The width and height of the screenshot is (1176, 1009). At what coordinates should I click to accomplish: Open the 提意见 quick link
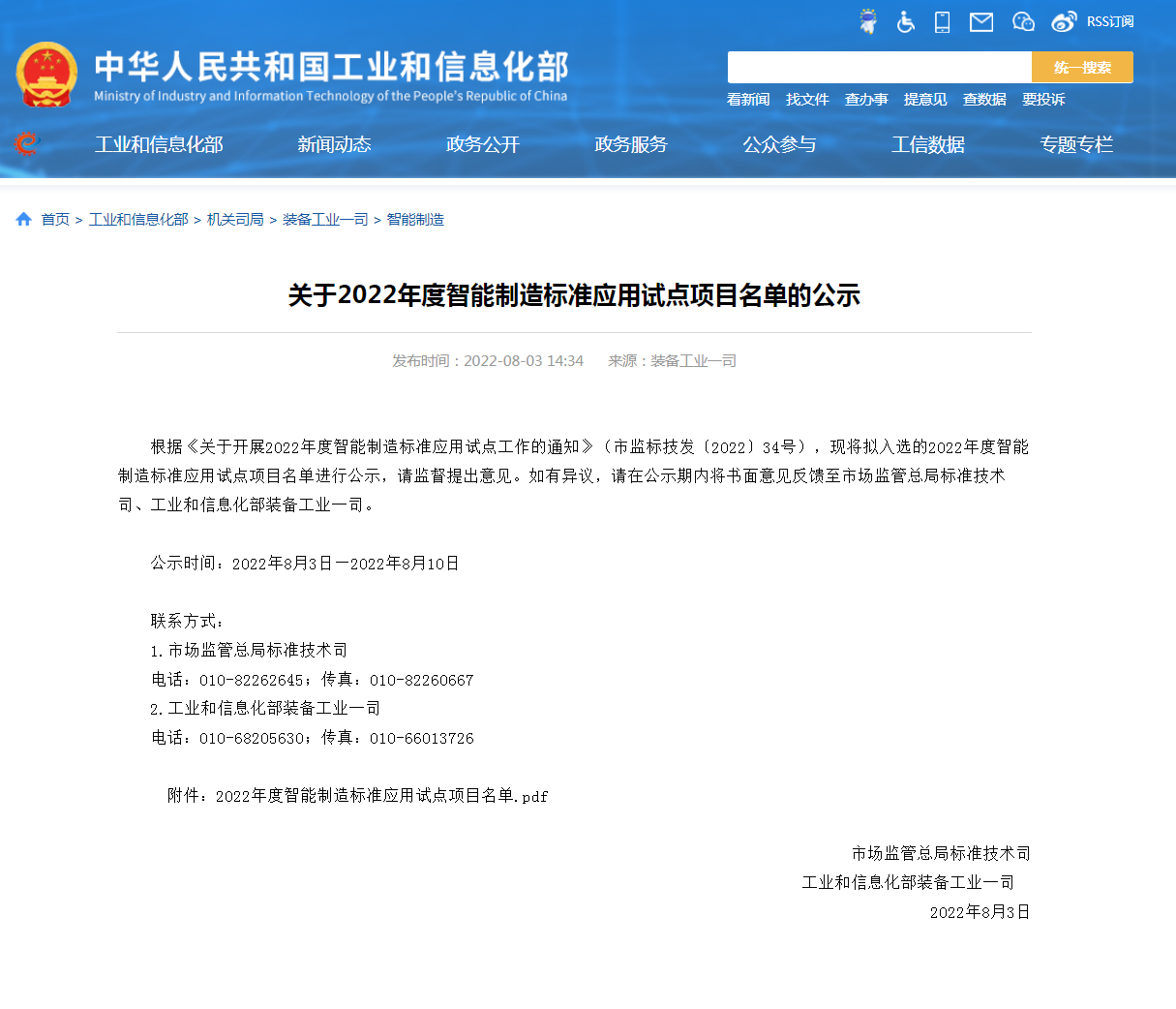[925, 100]
